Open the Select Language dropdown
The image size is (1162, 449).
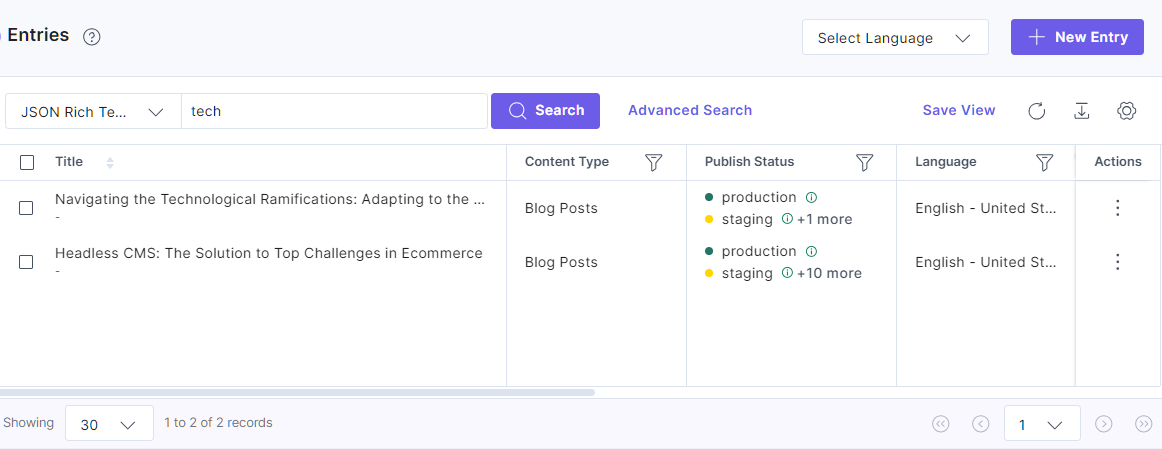tap(895, 37)
